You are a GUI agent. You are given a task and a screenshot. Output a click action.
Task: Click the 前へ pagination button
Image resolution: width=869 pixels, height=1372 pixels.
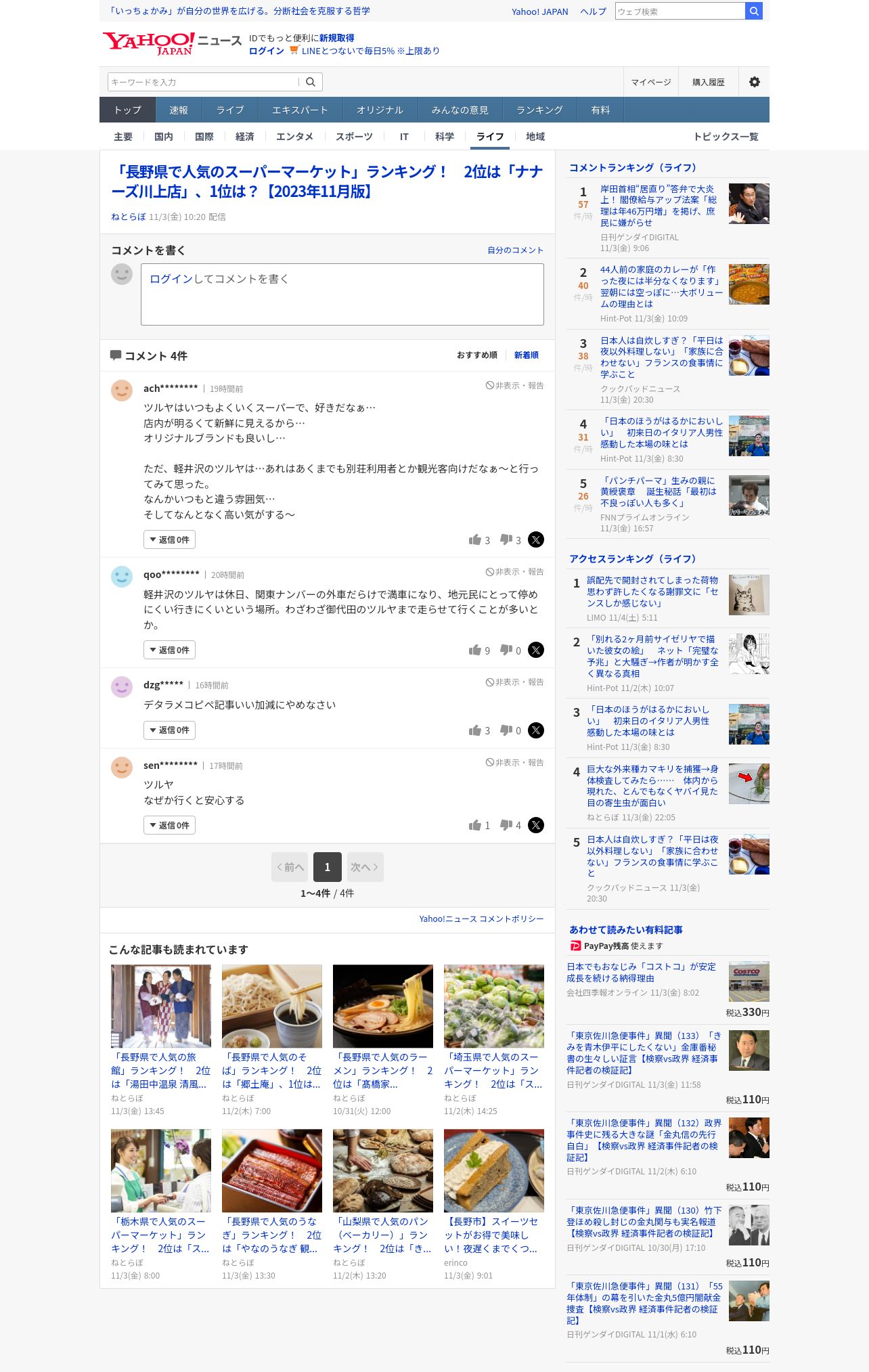[x=290, y=867]
